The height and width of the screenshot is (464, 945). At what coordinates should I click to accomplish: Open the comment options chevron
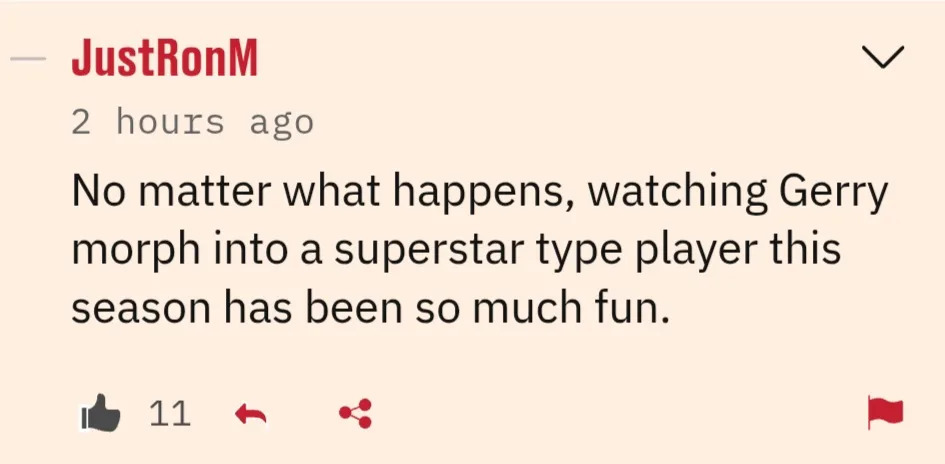(883, 59)
